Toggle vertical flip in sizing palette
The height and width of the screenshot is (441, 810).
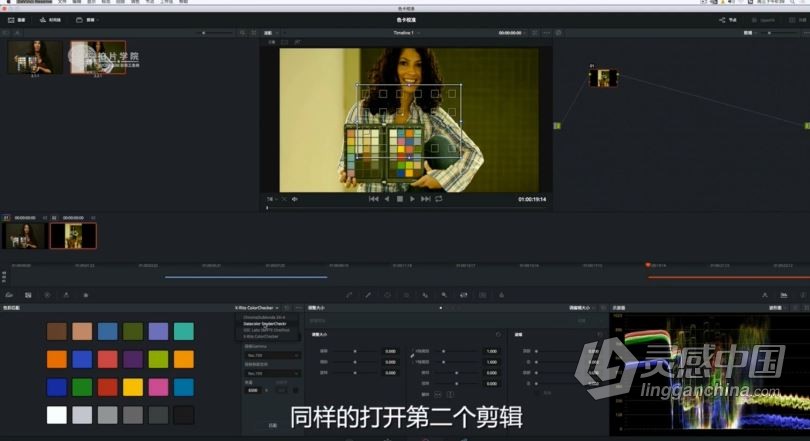(450, 394)
